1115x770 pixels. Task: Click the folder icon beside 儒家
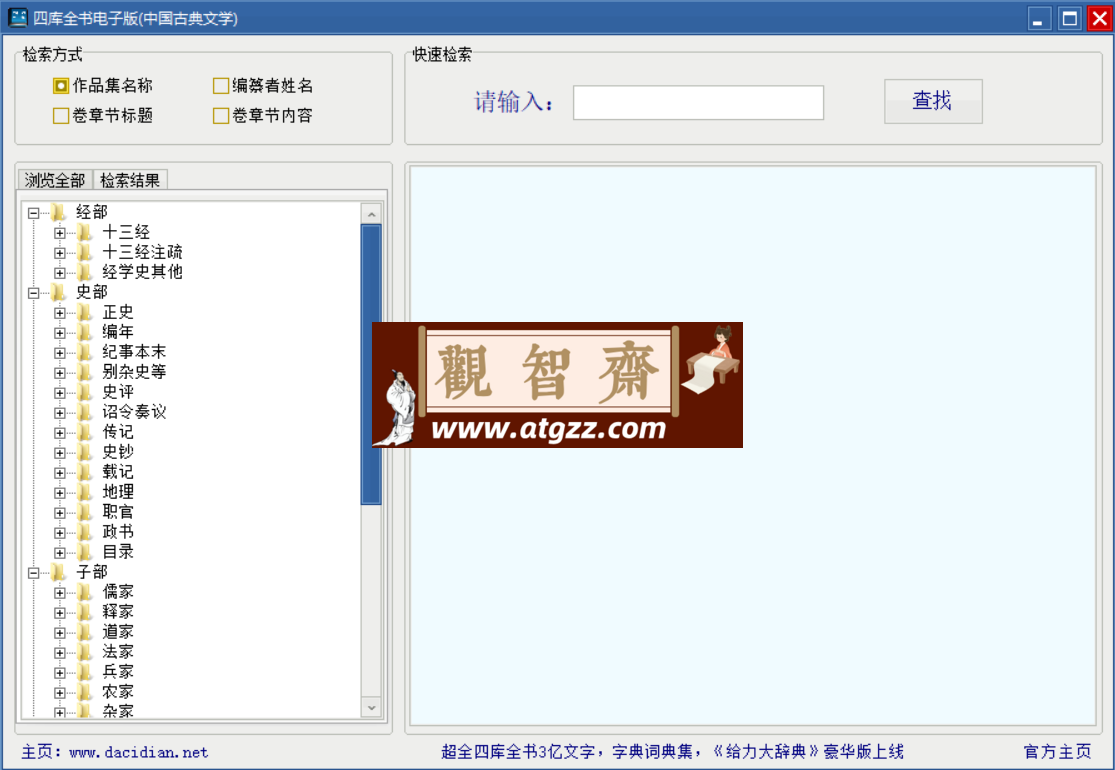(85, 592)
